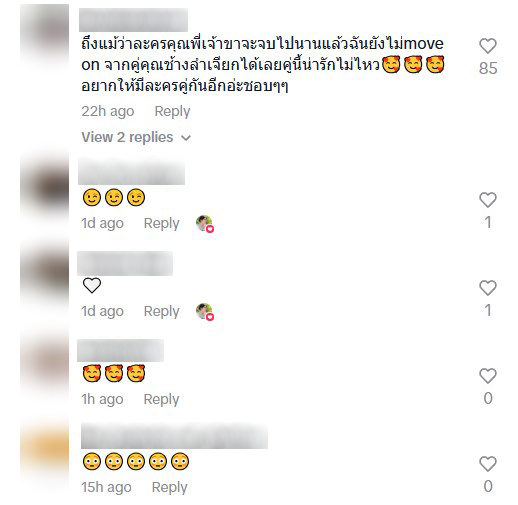
Task: Reply to the 15h ago comment
Action: [x=169, y=487]
